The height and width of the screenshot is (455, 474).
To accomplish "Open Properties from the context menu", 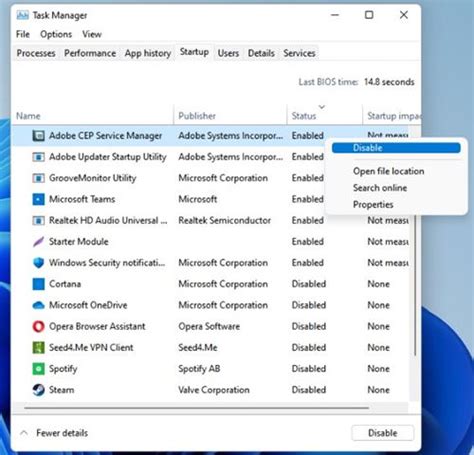I will click(373, 204).
